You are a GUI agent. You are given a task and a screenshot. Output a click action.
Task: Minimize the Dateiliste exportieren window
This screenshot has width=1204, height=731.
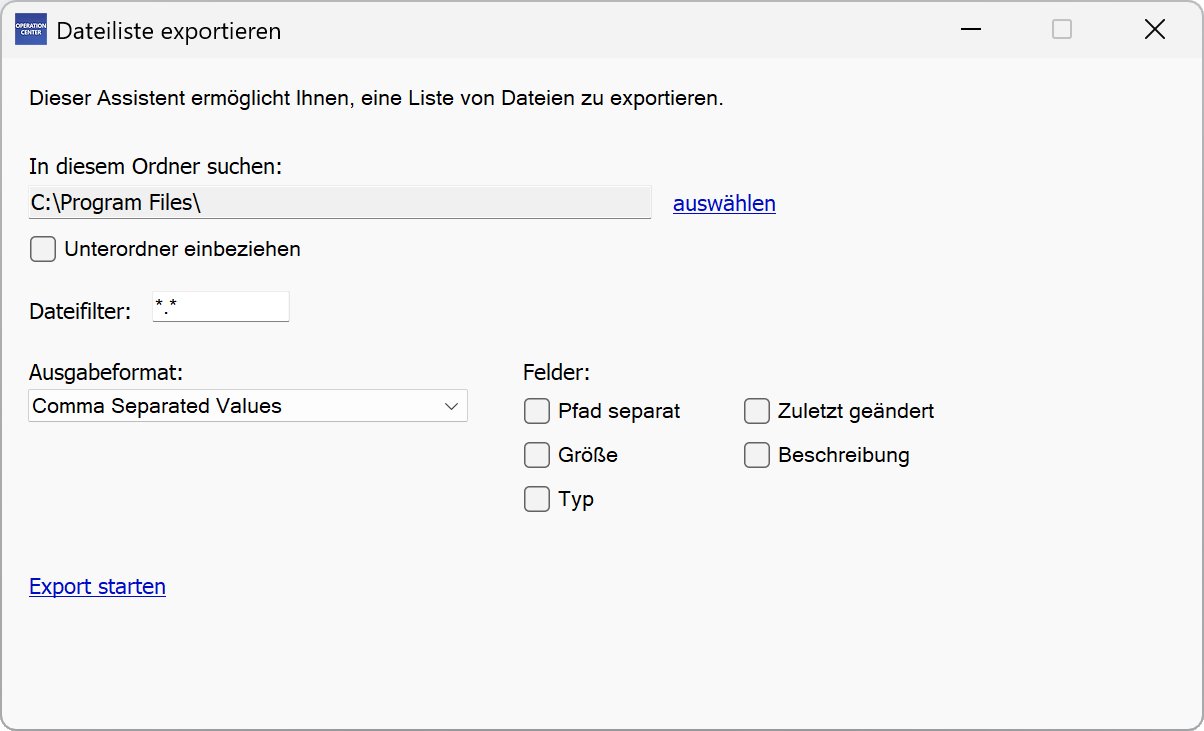(x=970, y=30)
